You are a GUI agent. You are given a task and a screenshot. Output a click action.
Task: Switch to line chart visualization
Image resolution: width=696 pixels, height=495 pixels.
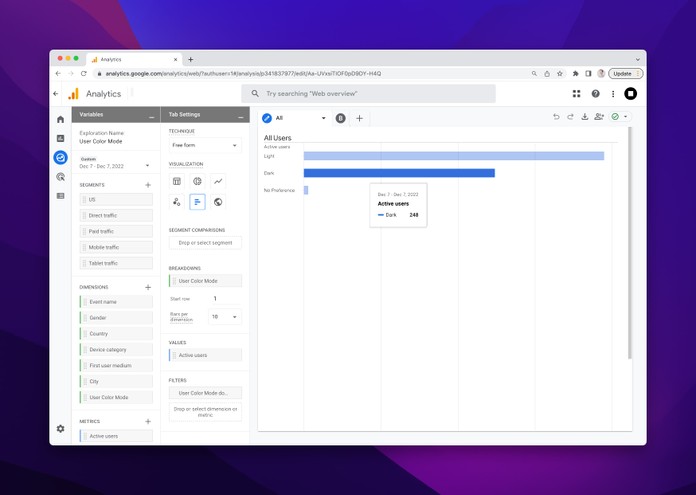click(x=218, y=181)
